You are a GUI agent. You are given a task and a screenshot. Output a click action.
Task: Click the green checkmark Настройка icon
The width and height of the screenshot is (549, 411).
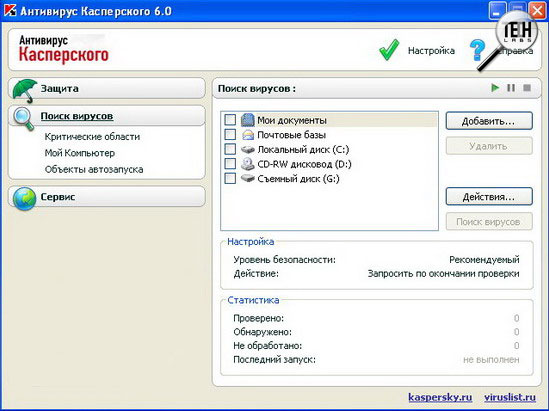pos(389,50)
